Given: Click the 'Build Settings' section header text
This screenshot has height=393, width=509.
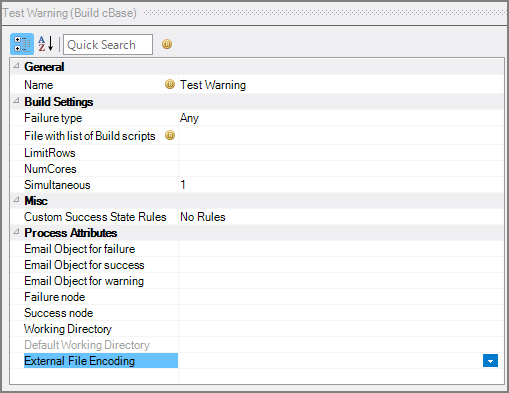Looking at the screenshot, I should tap(59, 102).
